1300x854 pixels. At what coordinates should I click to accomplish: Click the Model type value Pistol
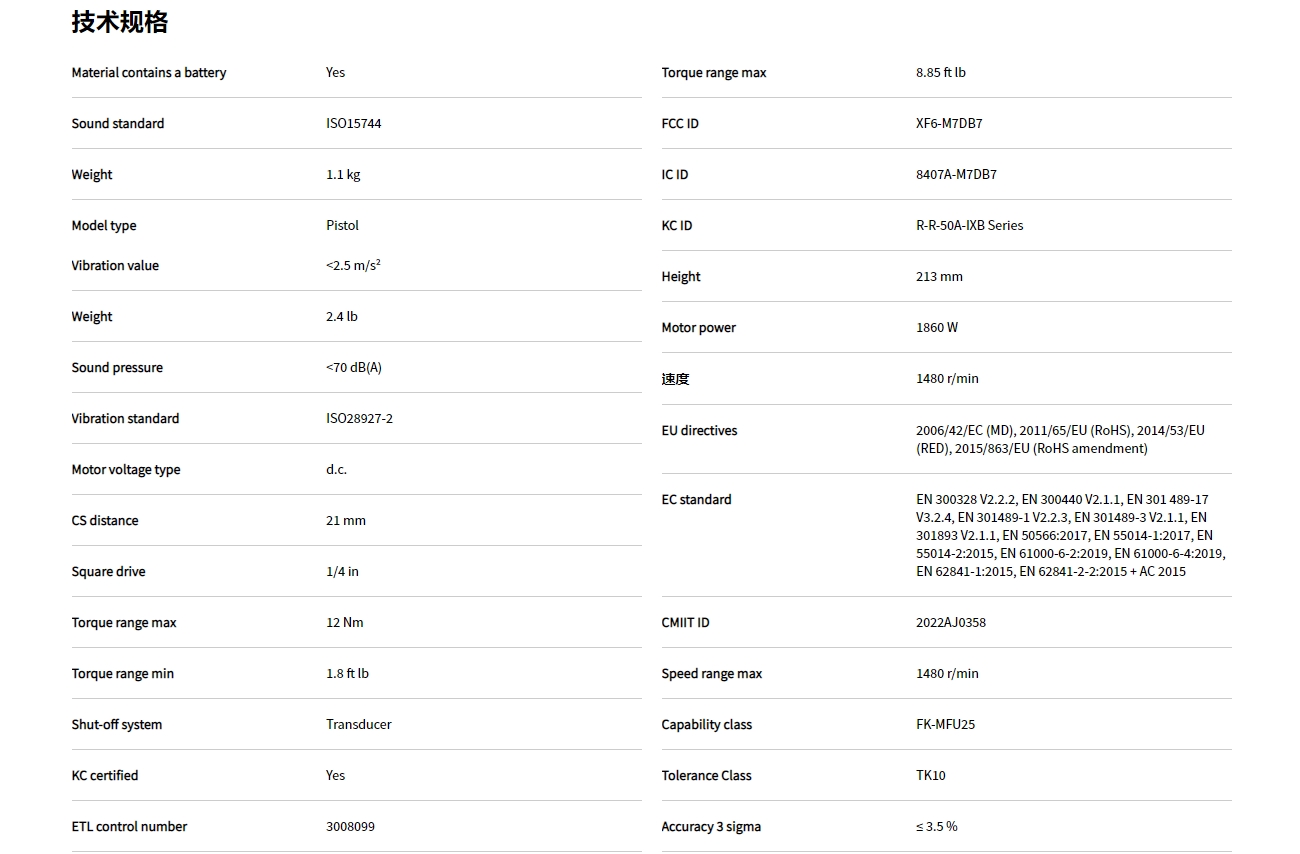pos(342,226)
